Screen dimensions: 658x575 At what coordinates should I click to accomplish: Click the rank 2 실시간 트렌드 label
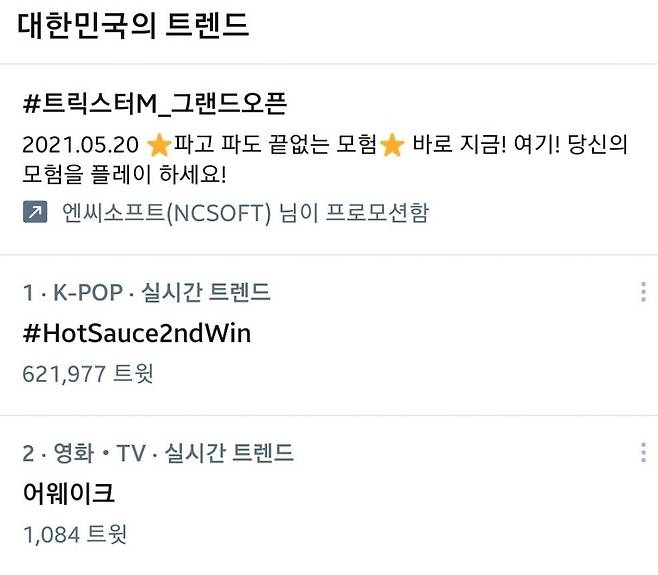point(229,453)
